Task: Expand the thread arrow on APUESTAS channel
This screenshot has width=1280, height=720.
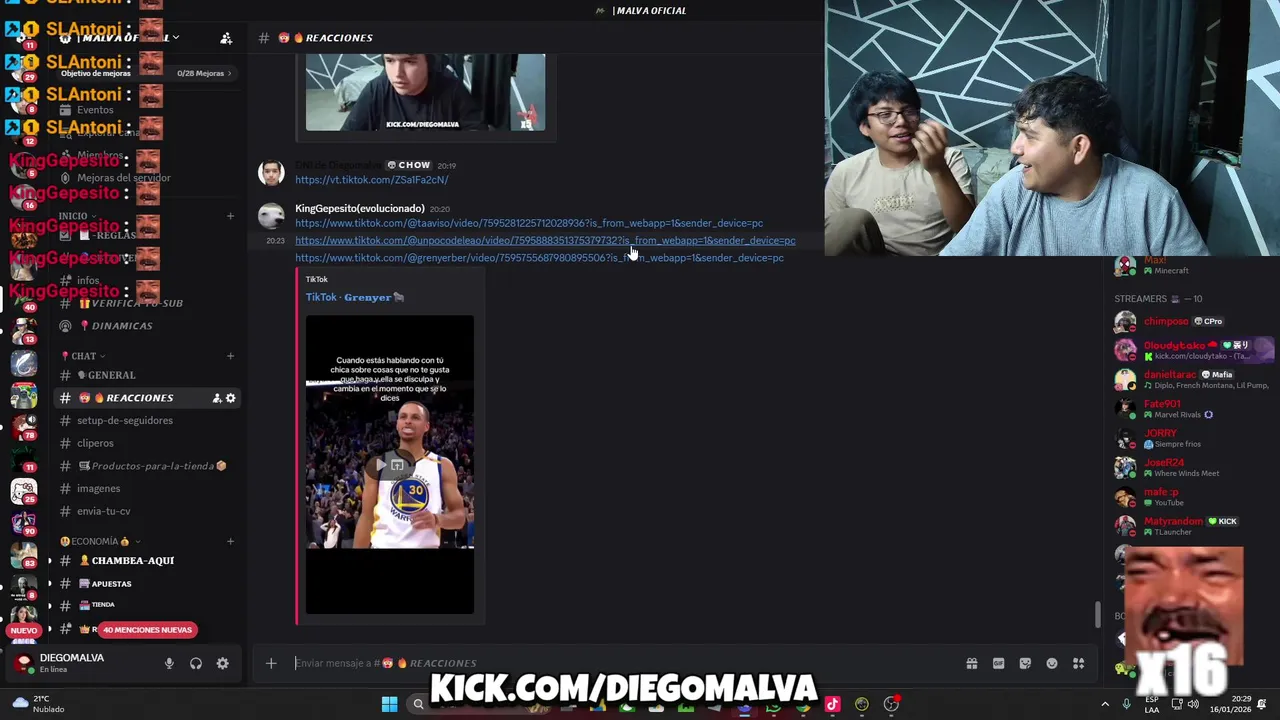Action: [x=49, y=583]
